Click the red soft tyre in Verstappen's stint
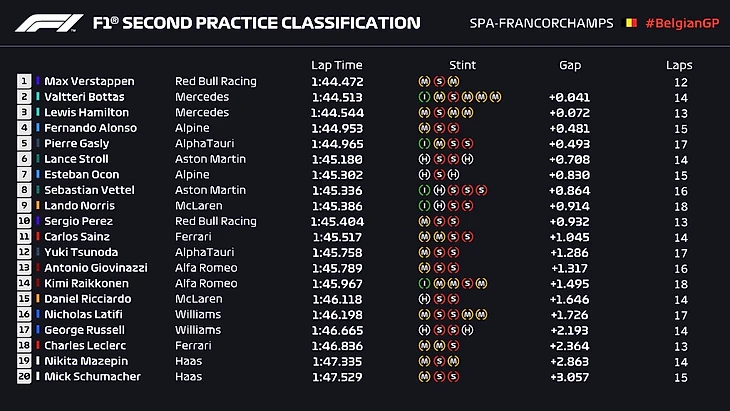Image resolution: width=730 pixels, height=411 pixels. point(439,81)
